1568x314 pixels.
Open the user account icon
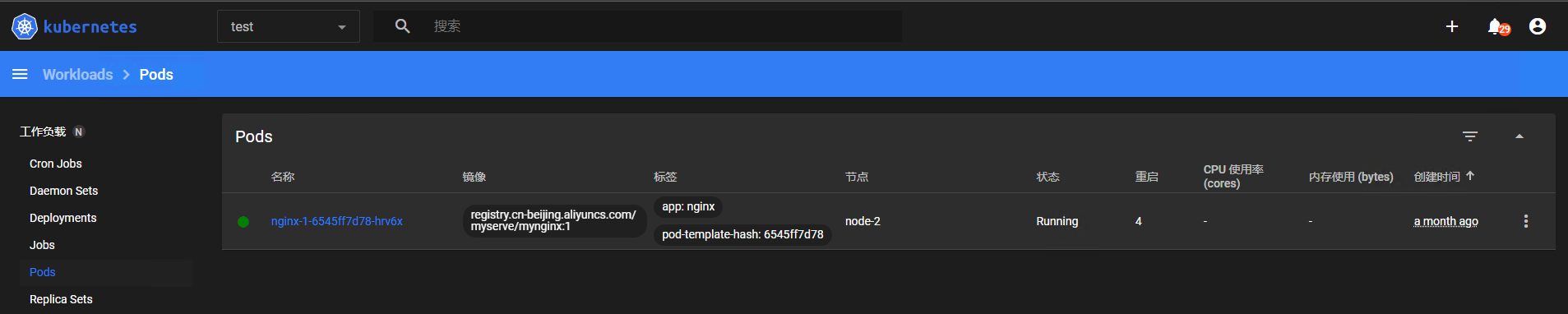(1538, 26)
